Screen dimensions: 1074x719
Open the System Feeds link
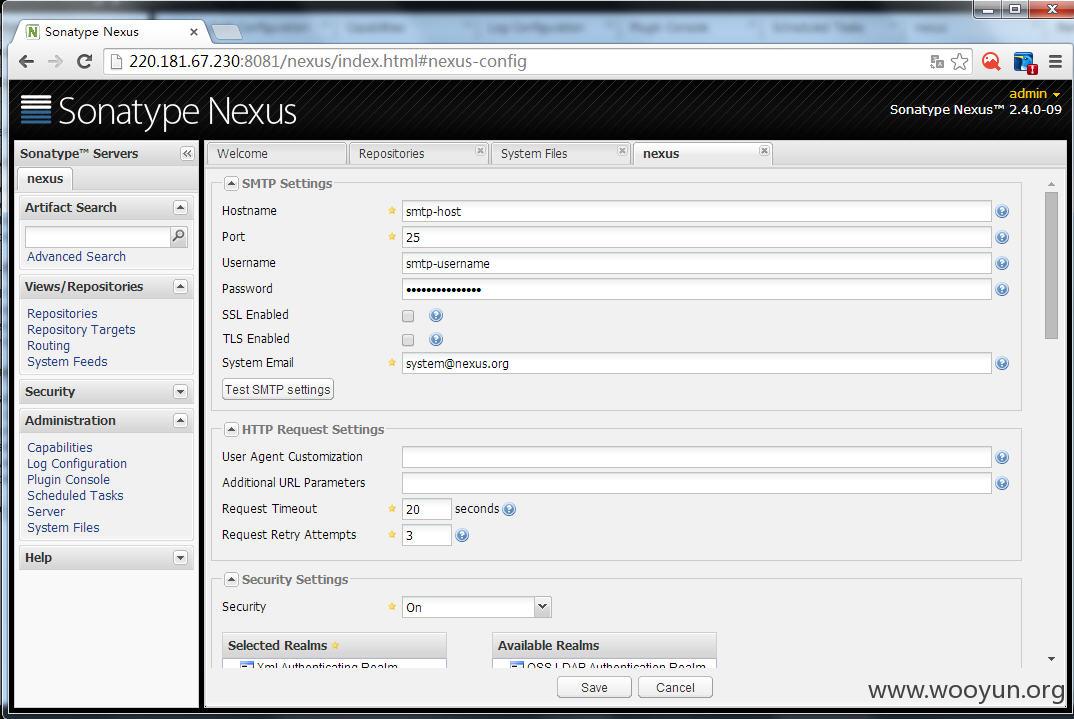(67, 362)
